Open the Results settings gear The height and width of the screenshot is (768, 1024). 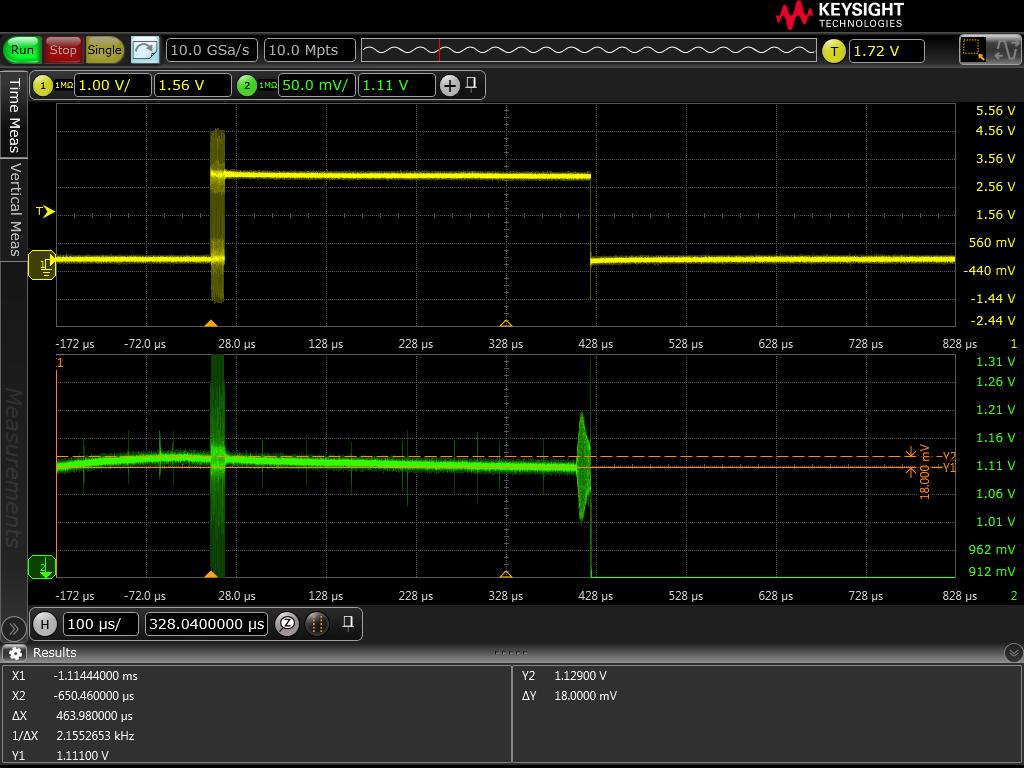(15, 653)
